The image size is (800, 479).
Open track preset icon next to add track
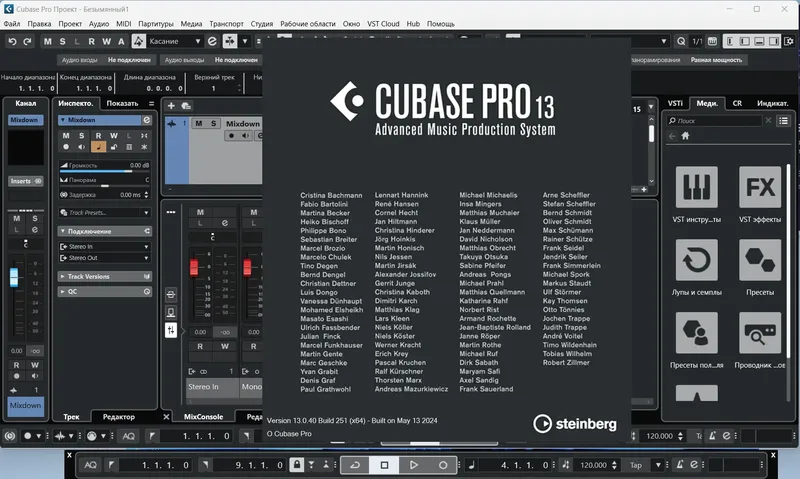pos(186,106)
